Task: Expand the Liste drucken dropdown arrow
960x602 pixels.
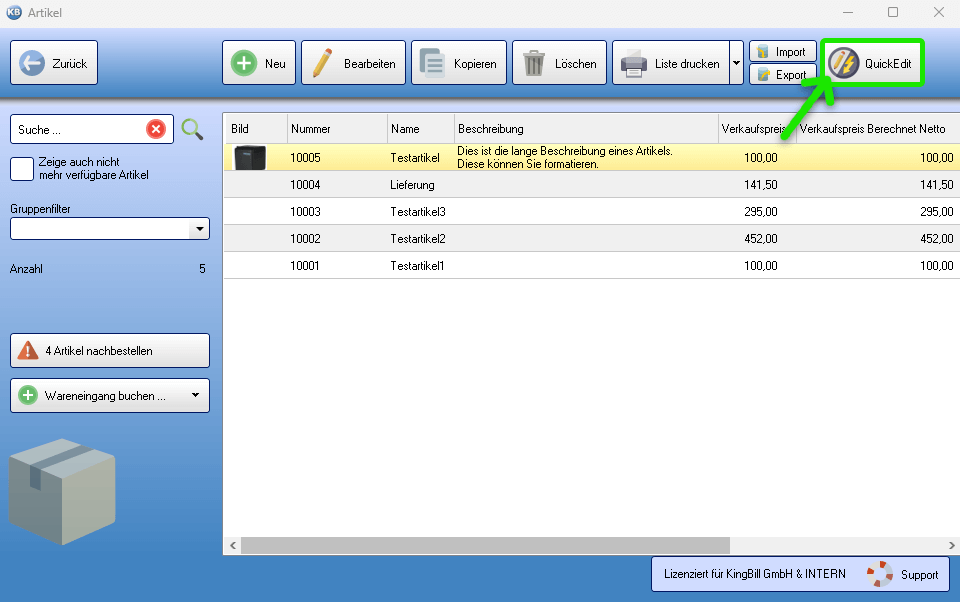Action: tap(736, 63)
